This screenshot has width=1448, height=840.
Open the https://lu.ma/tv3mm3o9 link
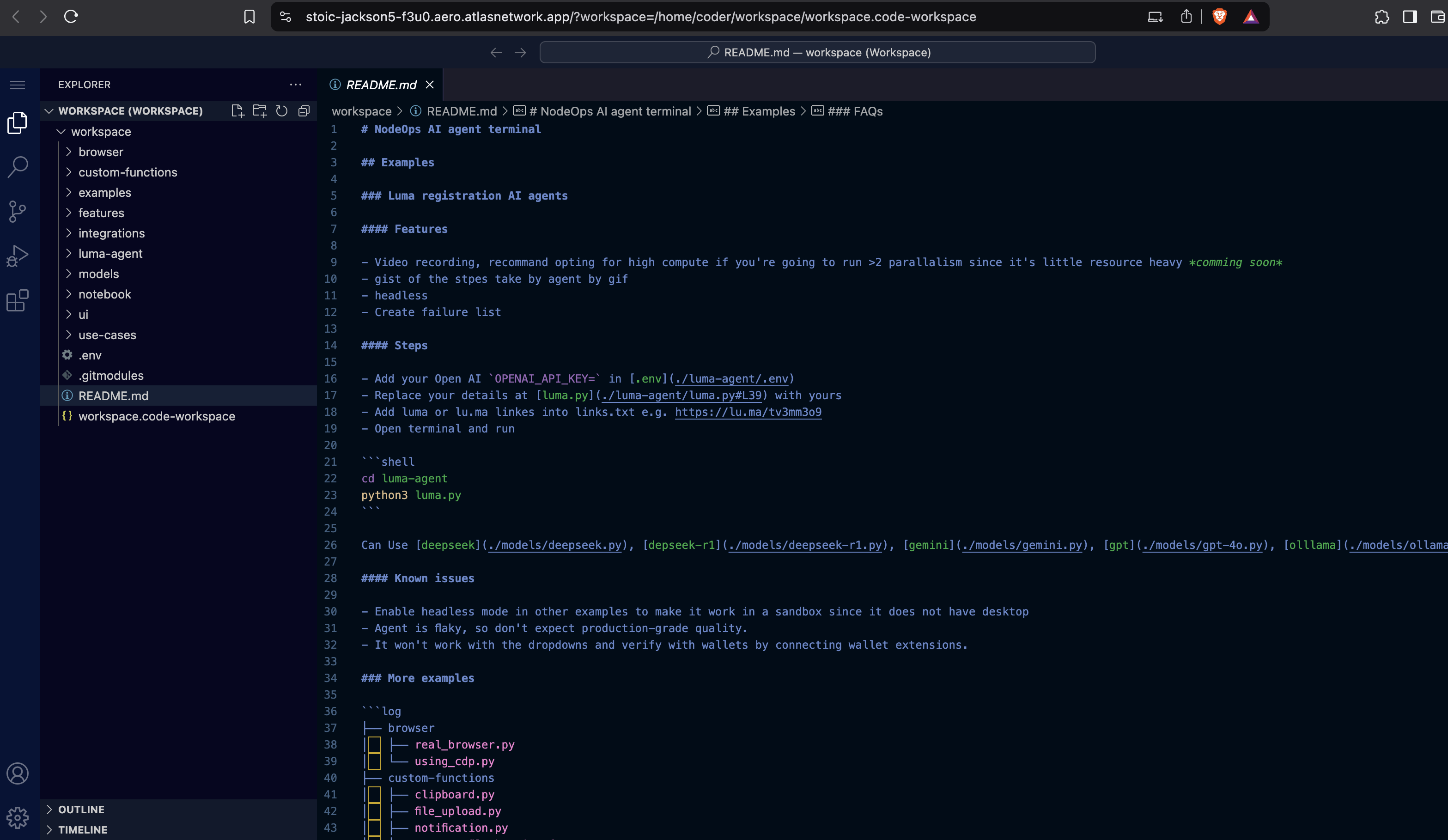748,412
